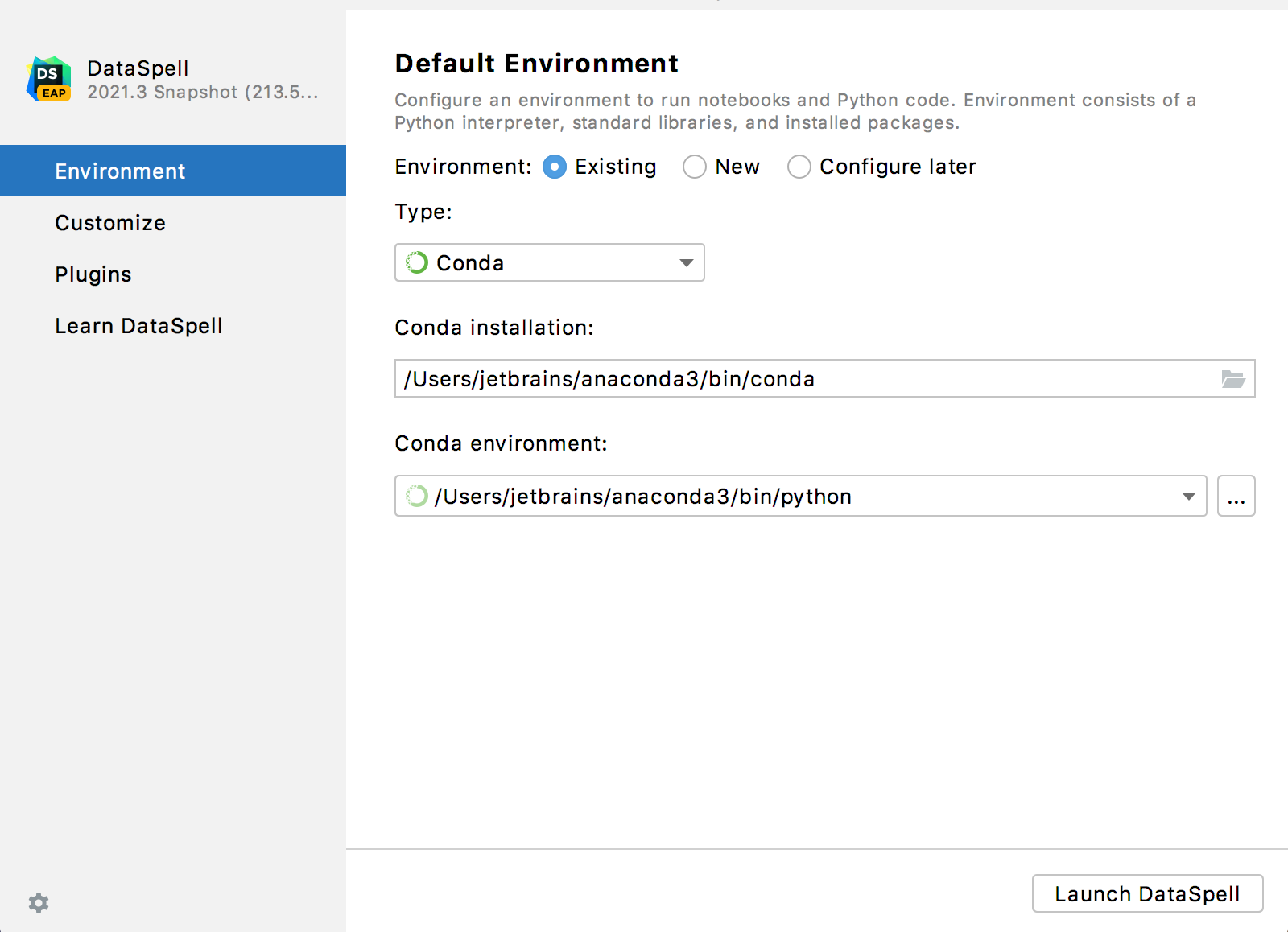The height and width of the screenshot is (932, 1288).
Task: Click the ellipsis button beside the Conda environment
Action: tap(1236, 496)
